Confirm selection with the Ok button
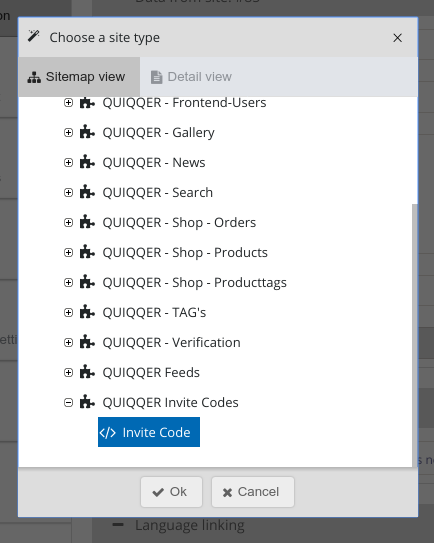Viewport: 434px width, 543px height. [171, 492]
